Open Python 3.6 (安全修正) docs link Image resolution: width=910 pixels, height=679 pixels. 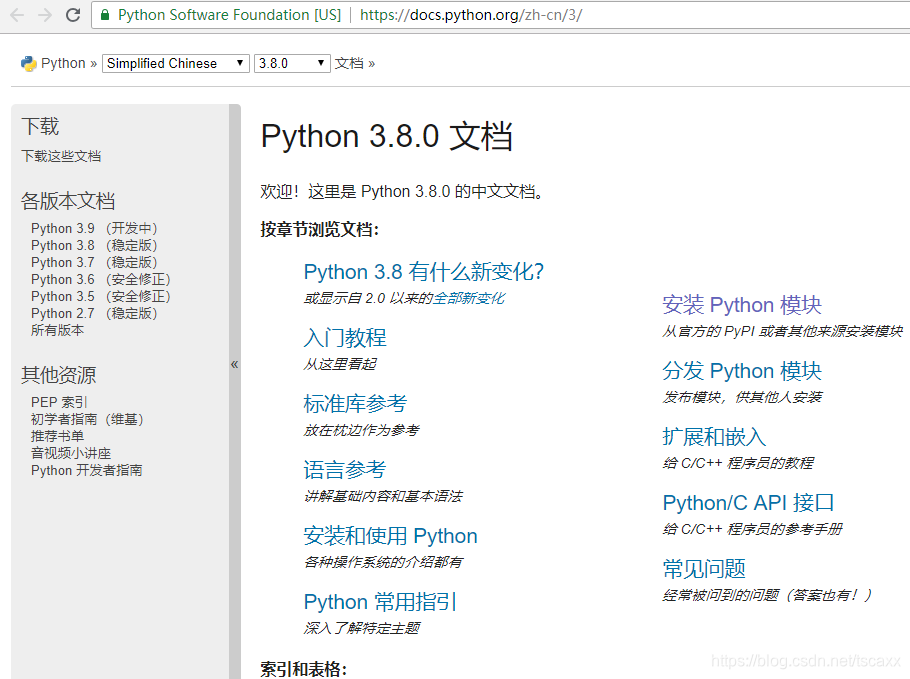pyautogui.click(x=101, y=279)
